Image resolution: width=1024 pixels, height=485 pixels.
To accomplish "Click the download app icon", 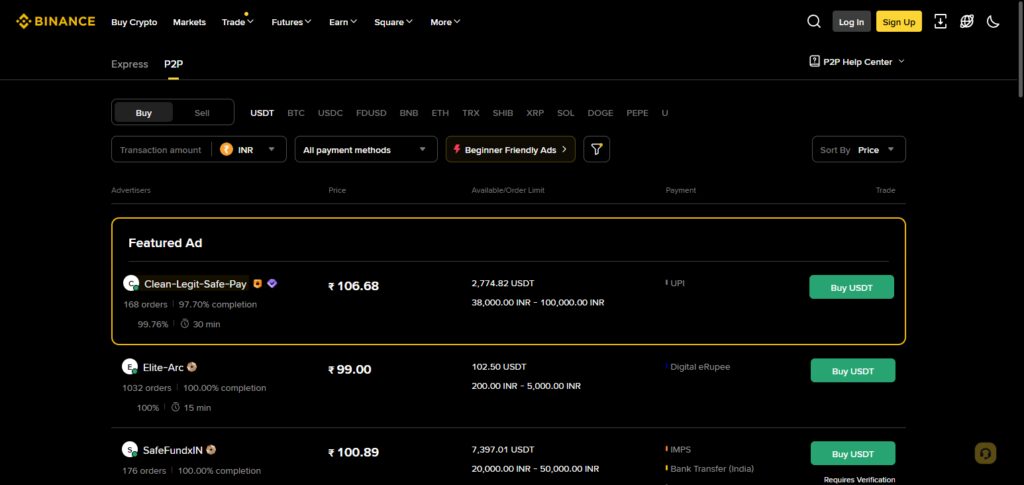I will tap(940, 22).
